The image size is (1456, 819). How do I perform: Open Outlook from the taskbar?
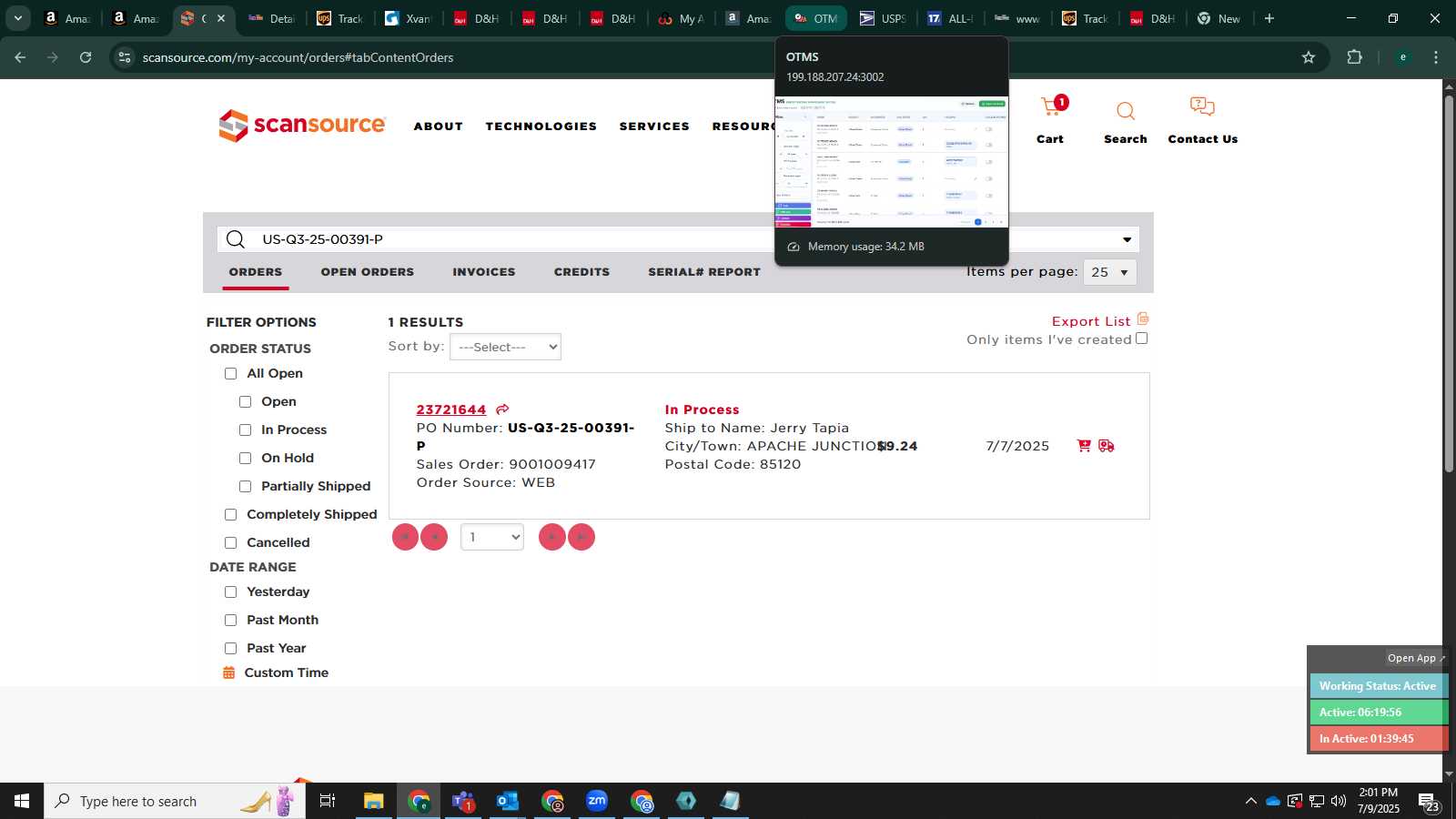(x=508, y=801)
